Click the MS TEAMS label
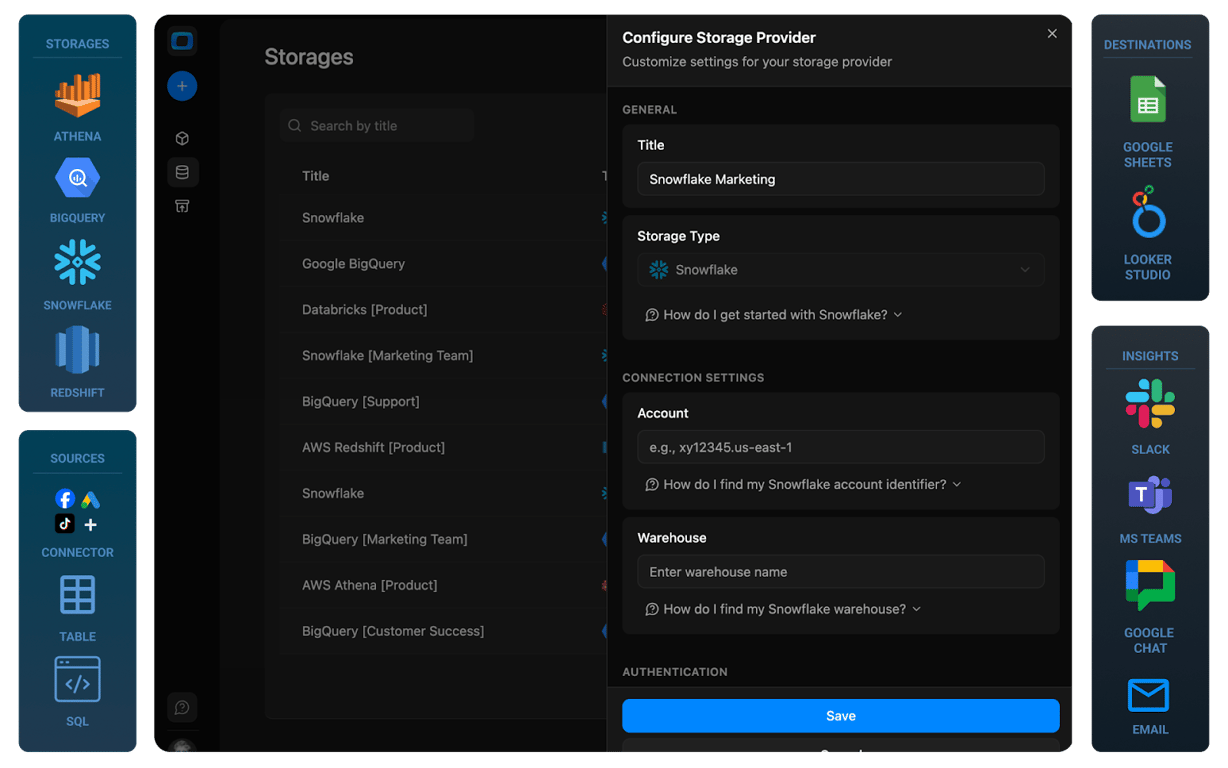The image size is (1228, 768). (1150, 539)
